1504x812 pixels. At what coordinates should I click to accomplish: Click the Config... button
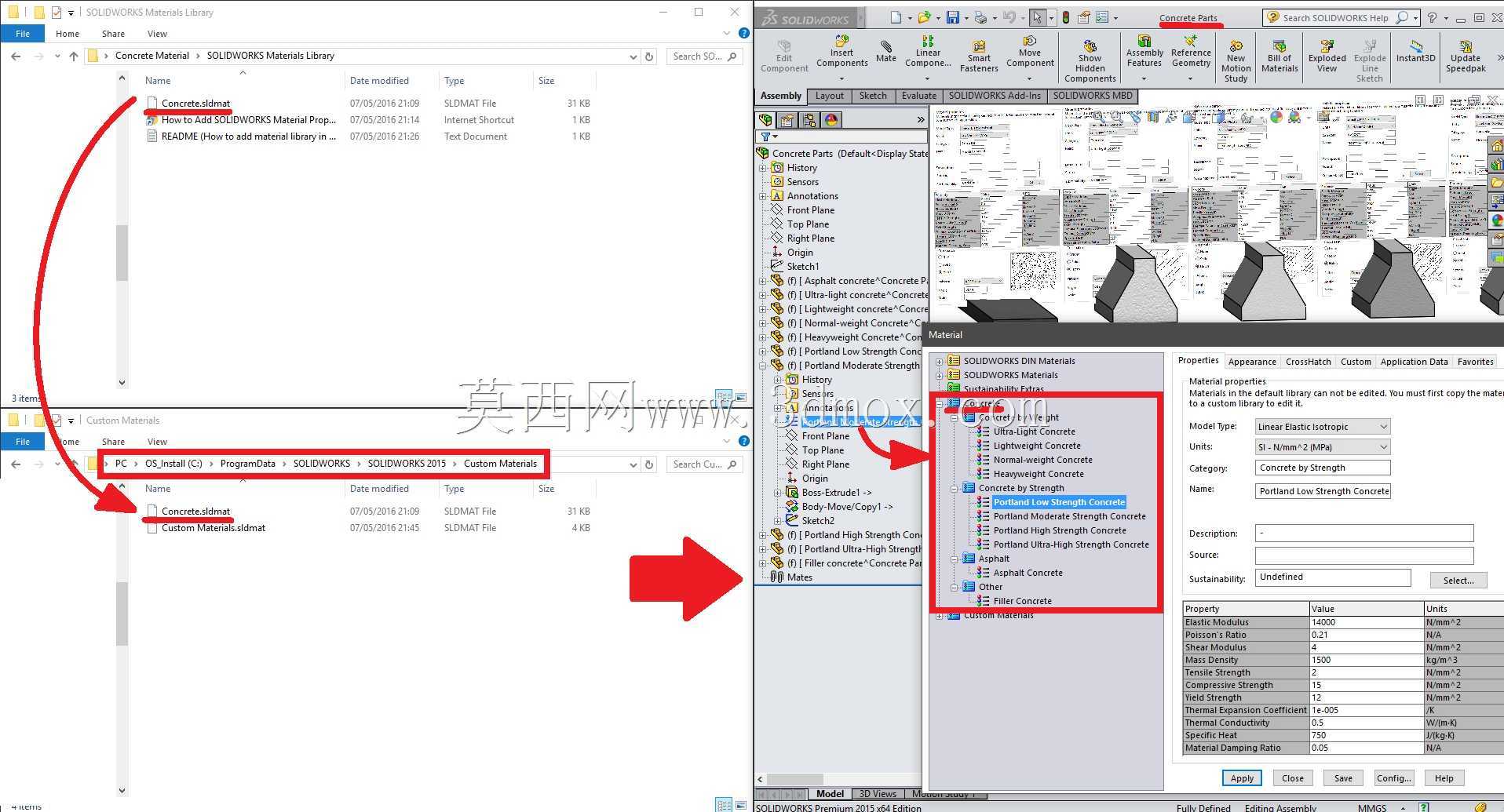point(1393,778)
